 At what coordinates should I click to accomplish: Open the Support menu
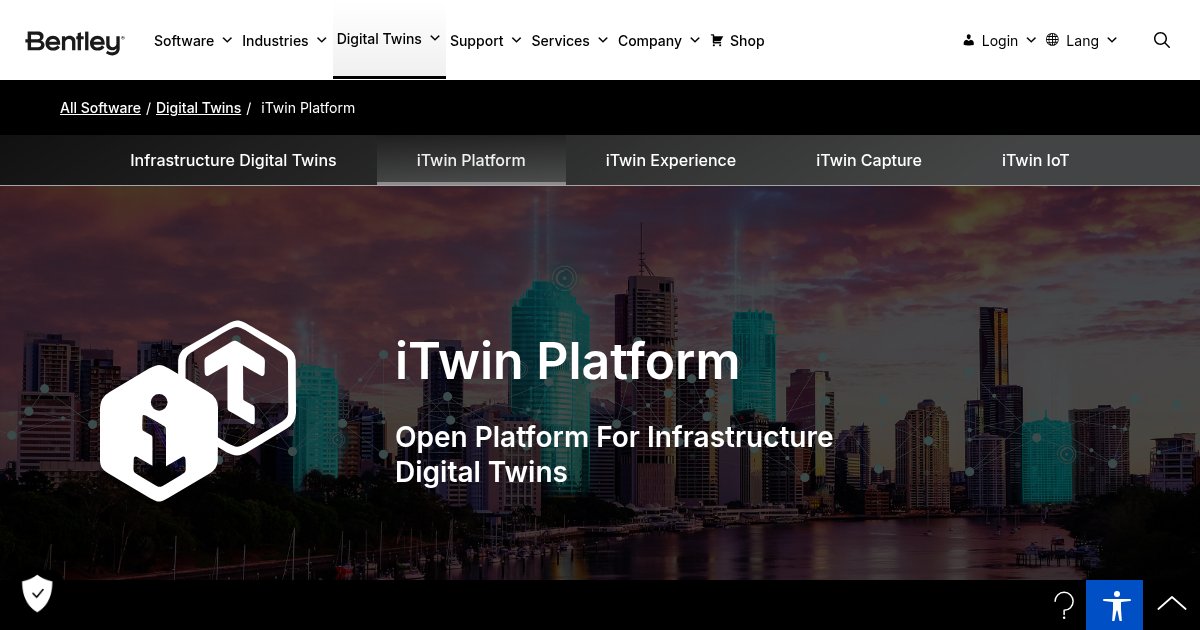click(x=477, y=41)
